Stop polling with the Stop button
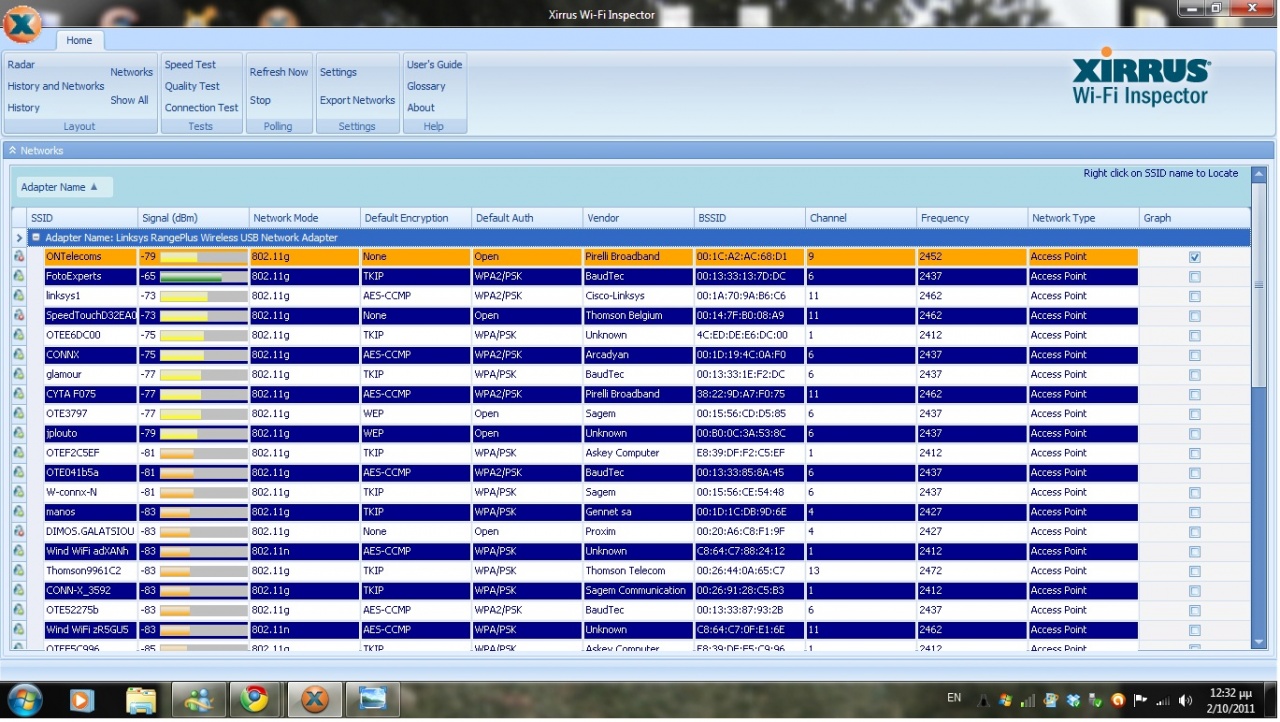 pyautogui.click(x=260, y=100)
